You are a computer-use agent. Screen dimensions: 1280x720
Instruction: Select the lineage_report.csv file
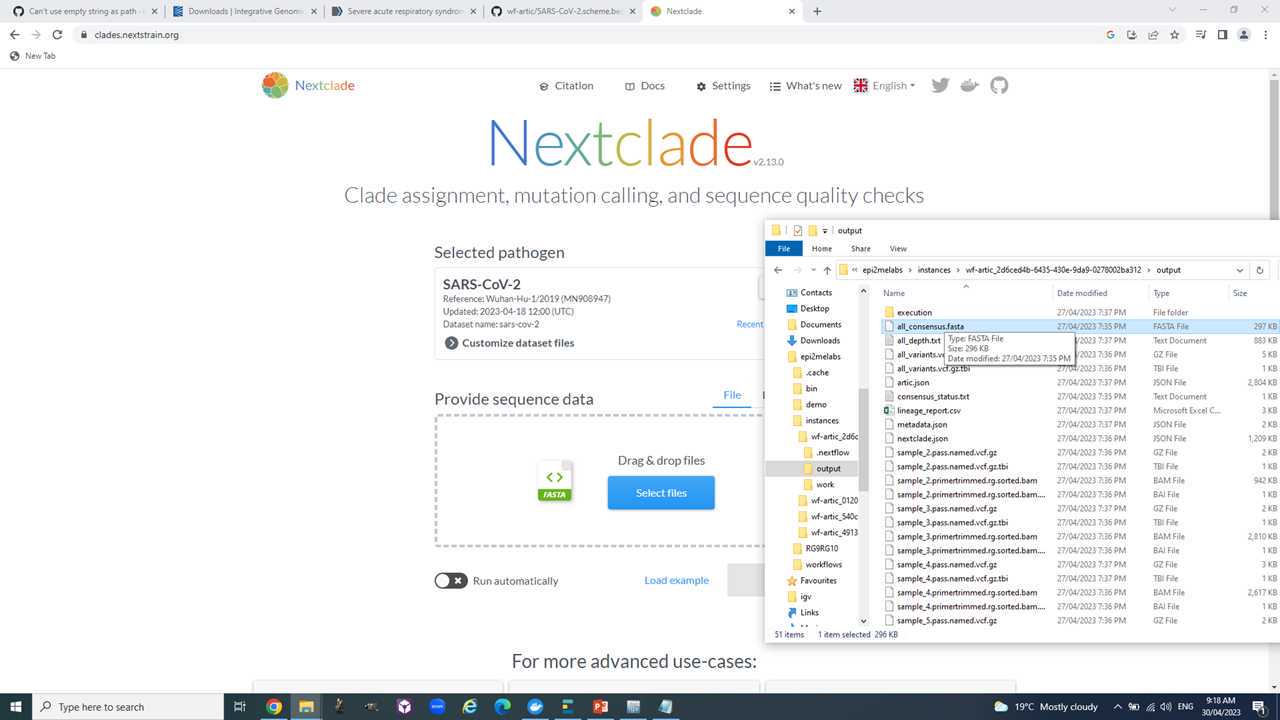[x=928, y=410]
